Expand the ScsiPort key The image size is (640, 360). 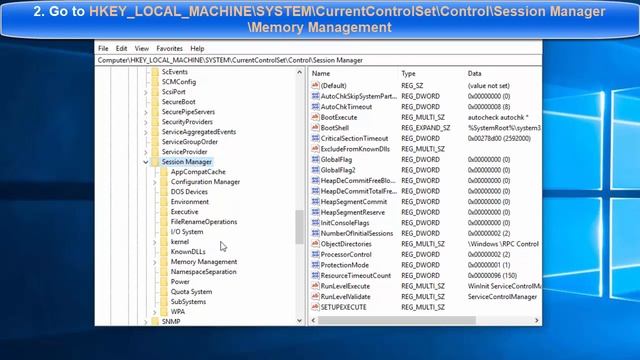[x=146, y=92]
